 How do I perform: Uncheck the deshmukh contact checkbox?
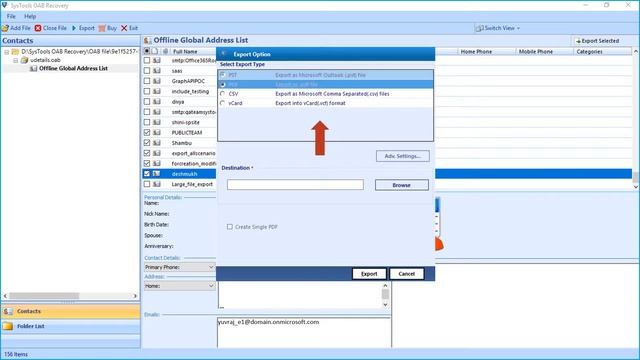pos(147,174)
